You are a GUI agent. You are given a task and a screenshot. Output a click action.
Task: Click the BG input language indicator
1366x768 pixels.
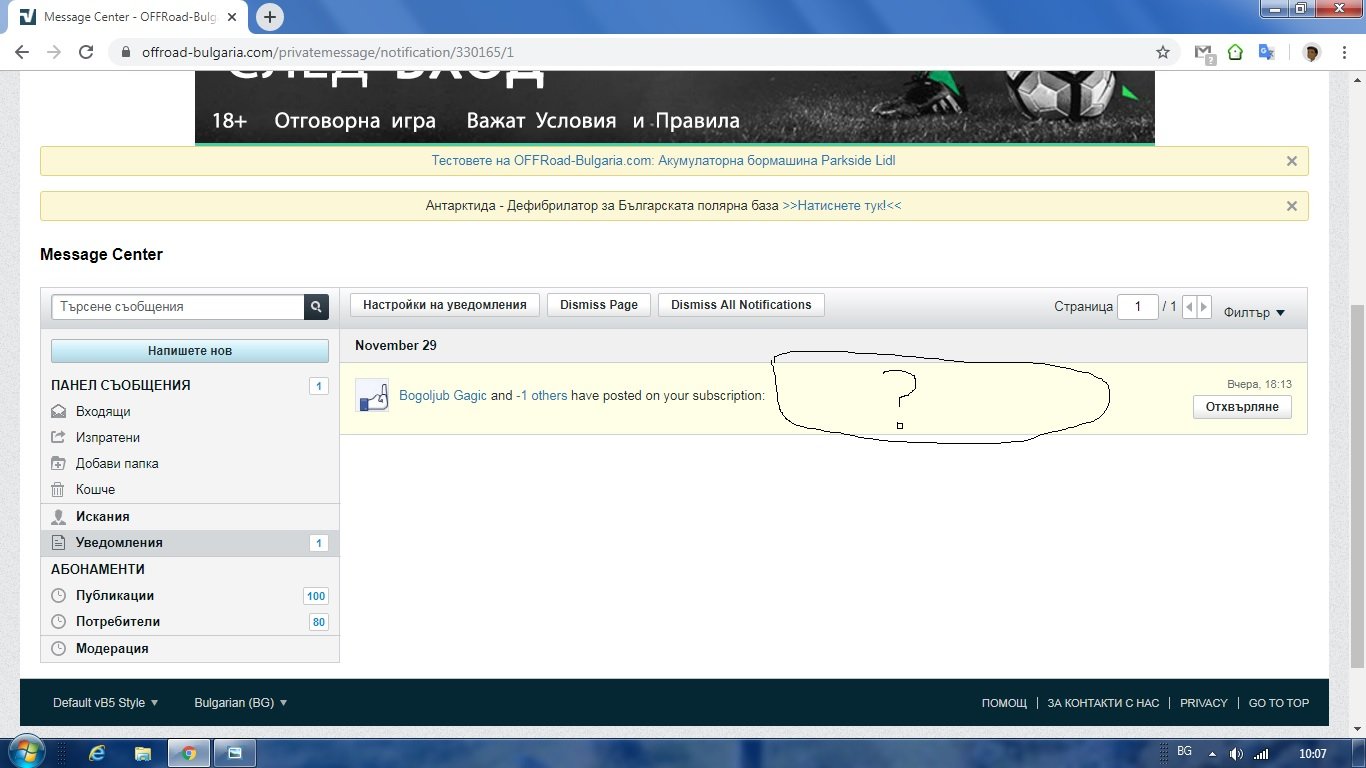coord(1185,751)
